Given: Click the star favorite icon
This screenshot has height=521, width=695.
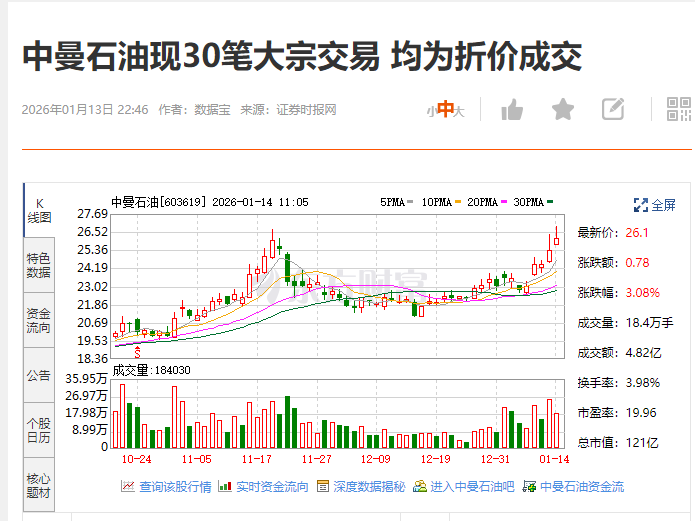Looking at the screenshot, I should tap(563, 110).
